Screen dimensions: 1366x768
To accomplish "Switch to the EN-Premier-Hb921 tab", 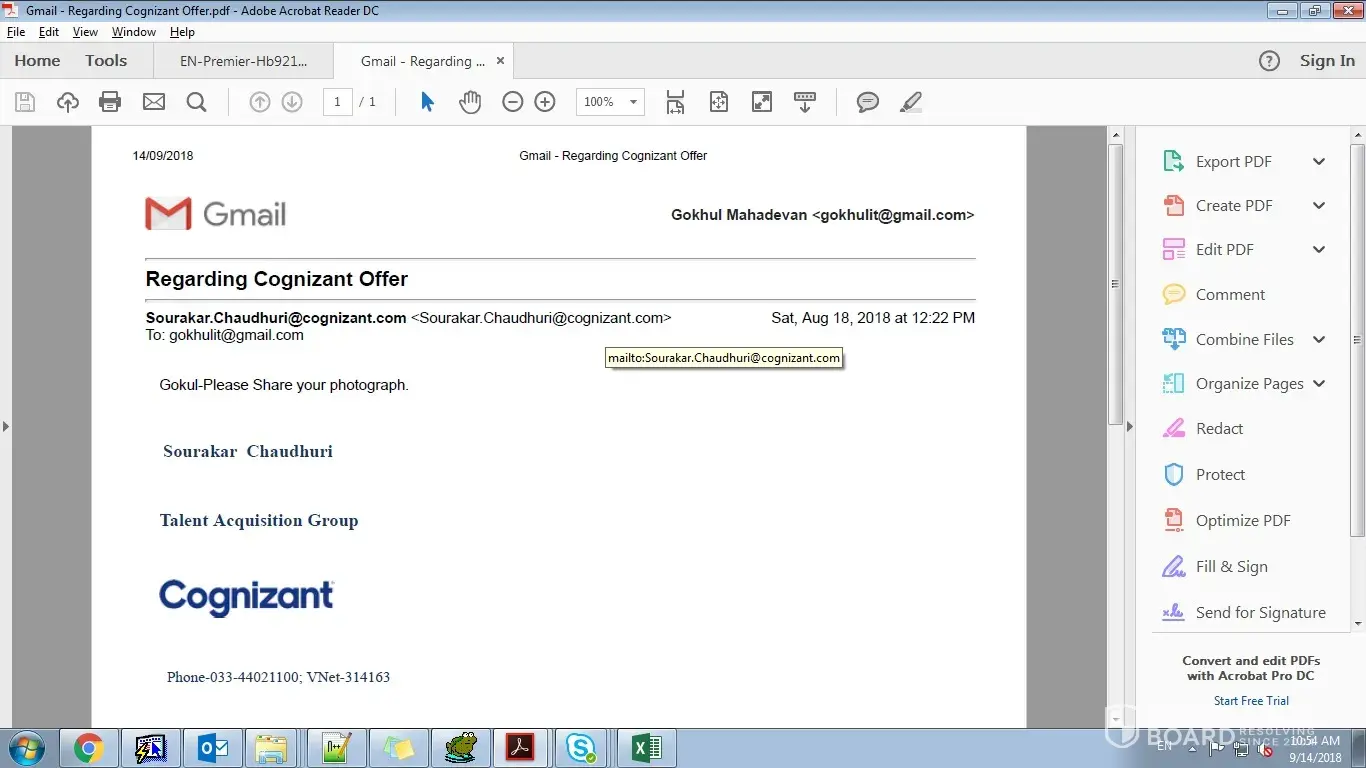I will 243,61.
